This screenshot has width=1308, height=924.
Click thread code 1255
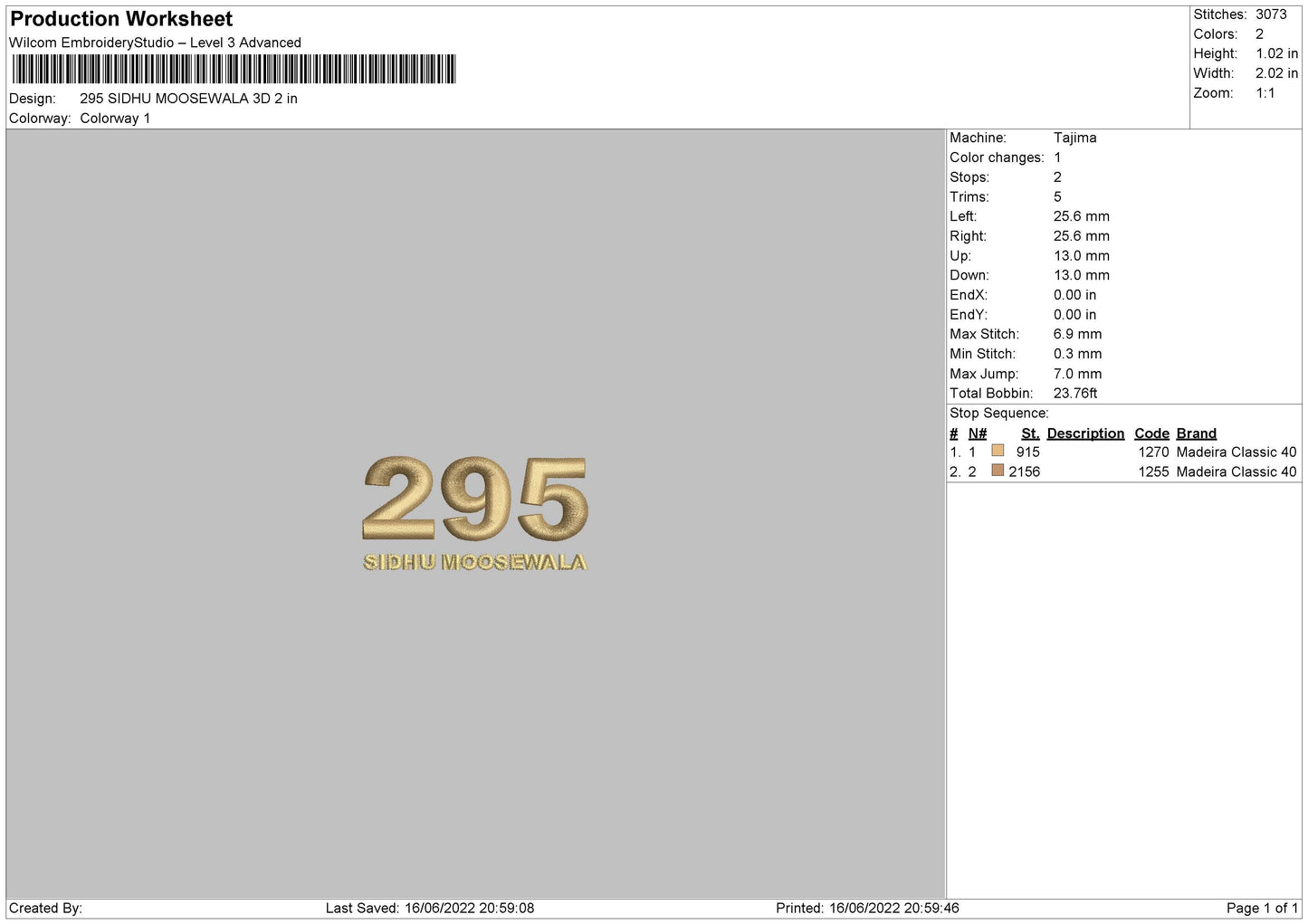coord(1153,472)
